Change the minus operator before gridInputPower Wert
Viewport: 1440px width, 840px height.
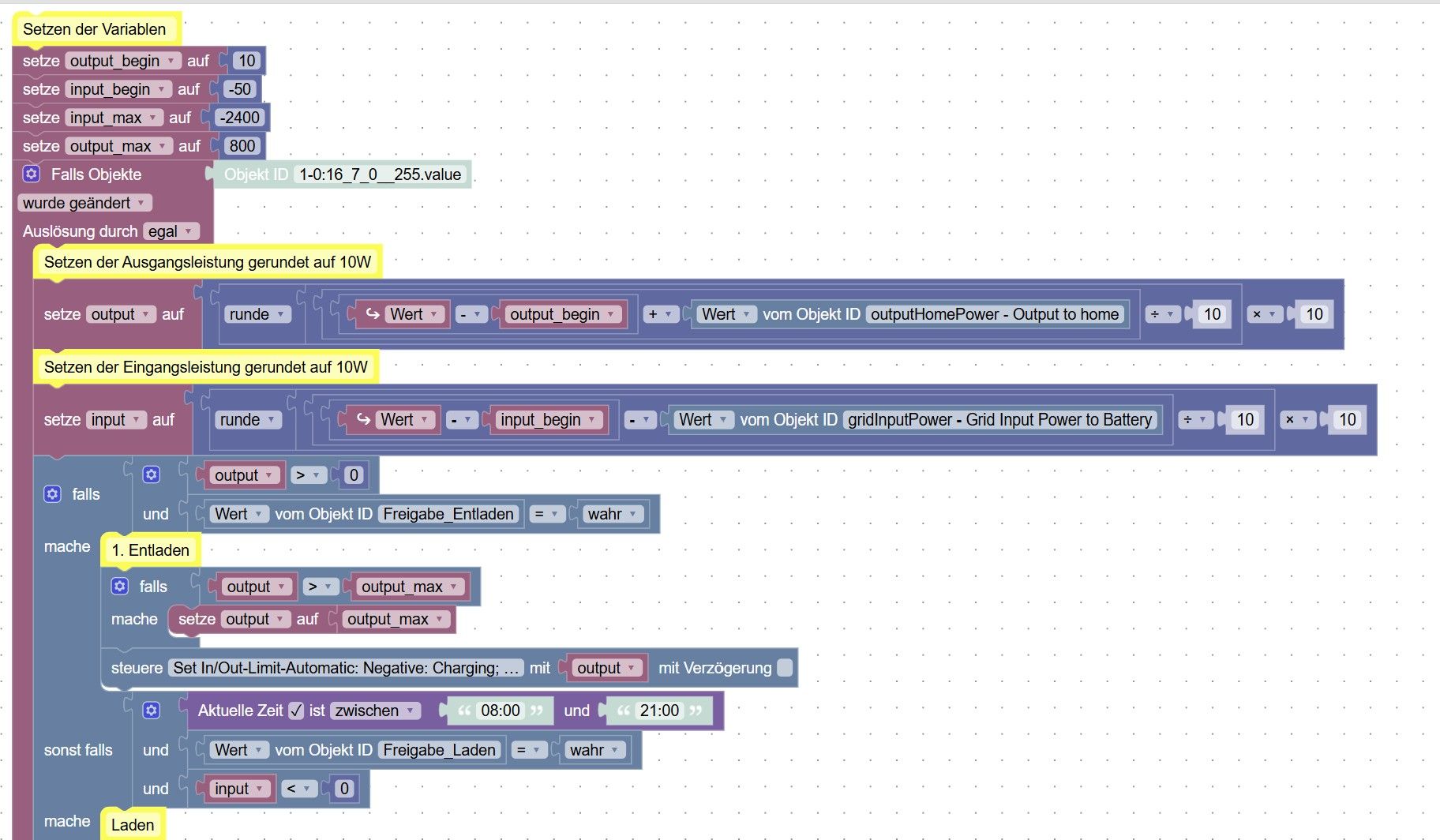(639, 419)
